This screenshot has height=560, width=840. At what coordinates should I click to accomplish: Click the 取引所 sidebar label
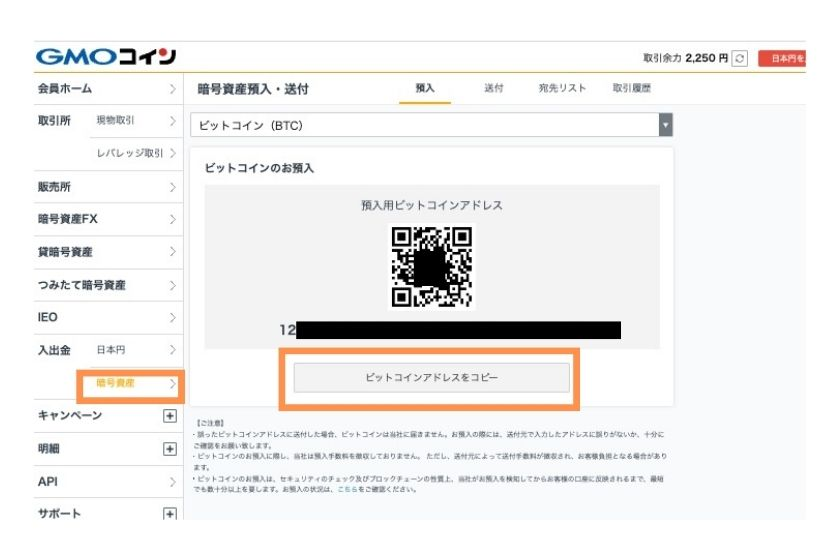54,121
